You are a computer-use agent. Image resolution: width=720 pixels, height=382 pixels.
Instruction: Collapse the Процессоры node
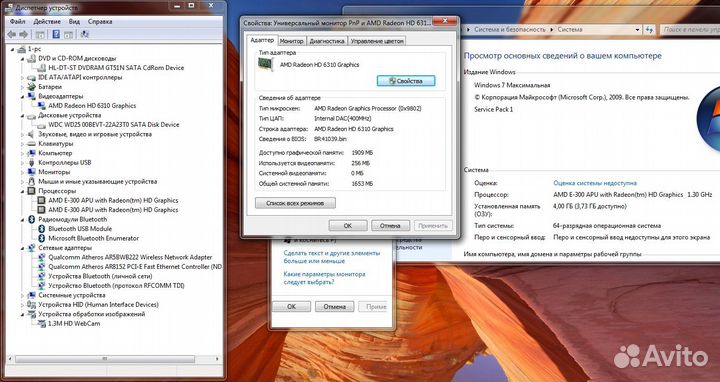(22, 191)
